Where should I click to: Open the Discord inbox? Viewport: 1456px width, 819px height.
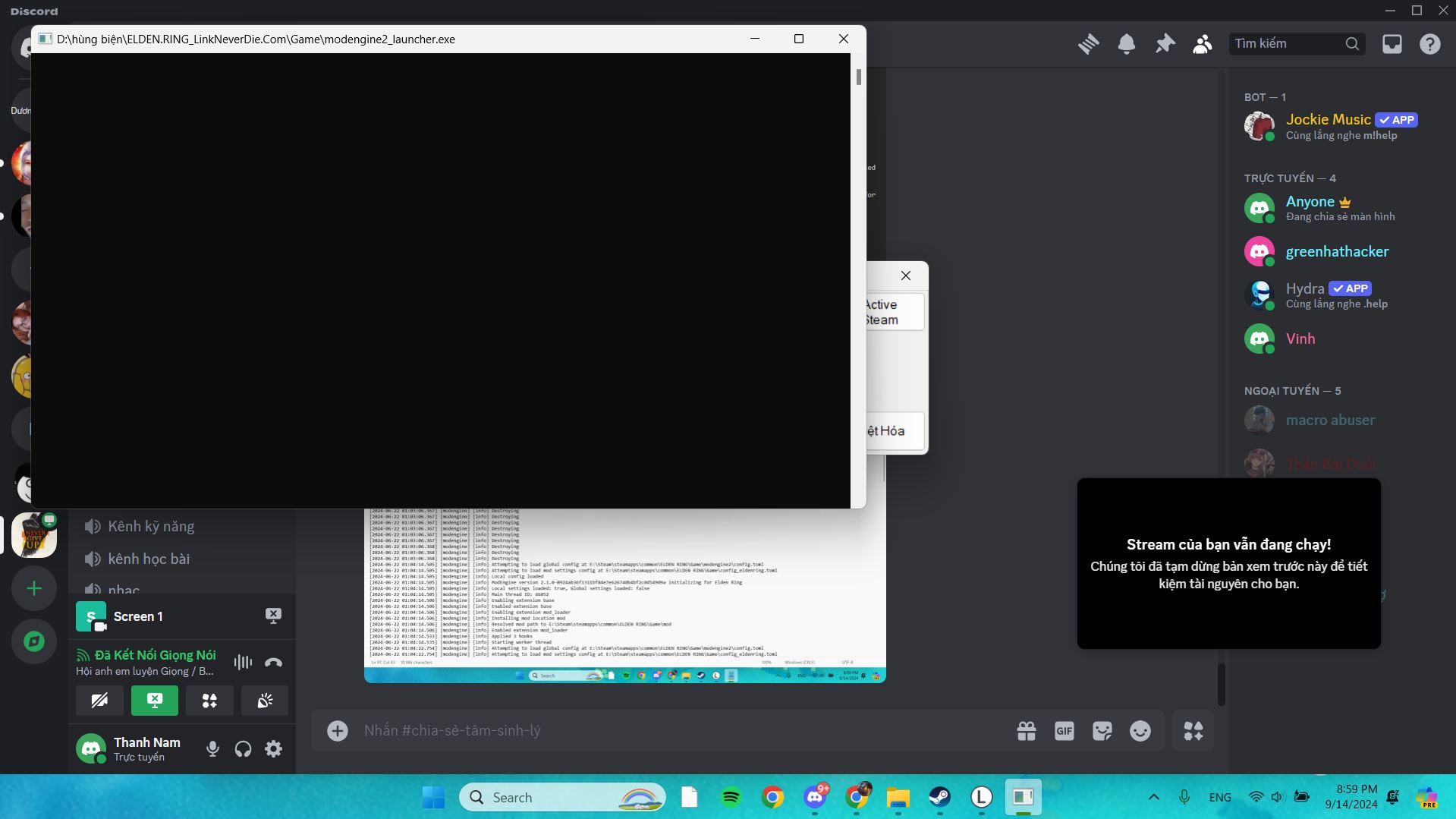click(1392, 44)
